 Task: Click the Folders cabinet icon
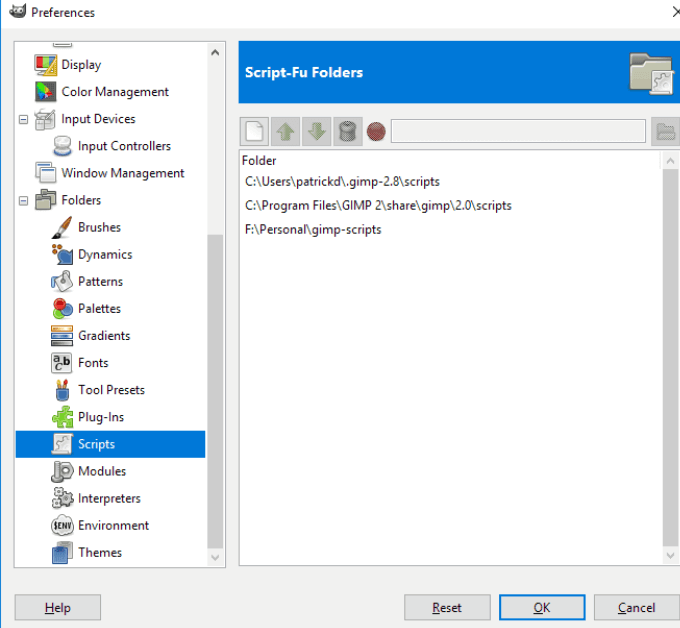pos(46,200)
